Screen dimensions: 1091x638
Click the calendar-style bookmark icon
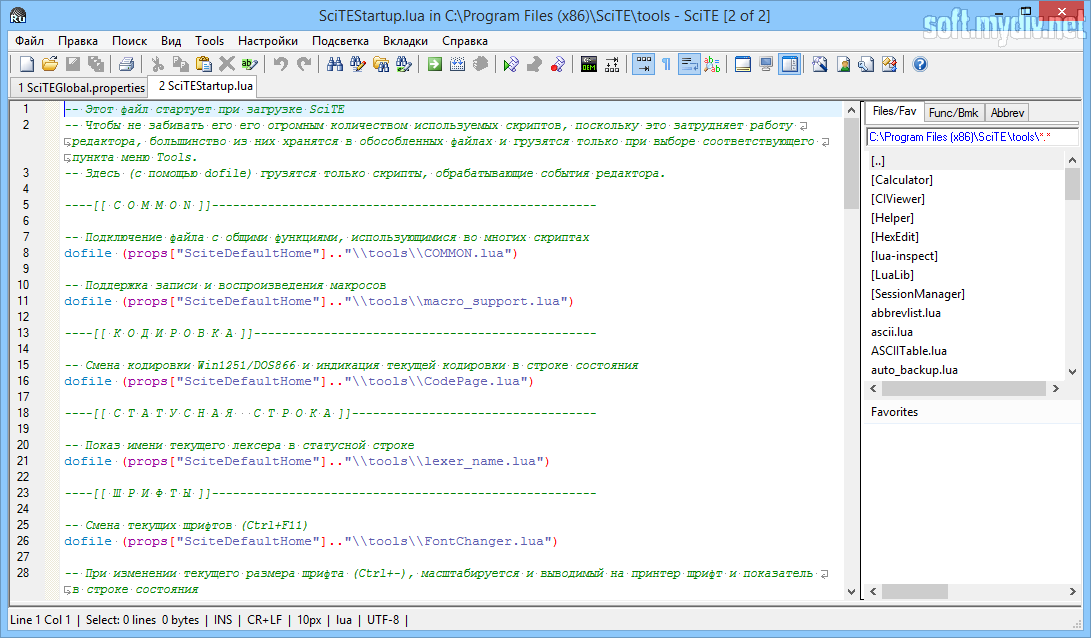[x=457, y=65]
